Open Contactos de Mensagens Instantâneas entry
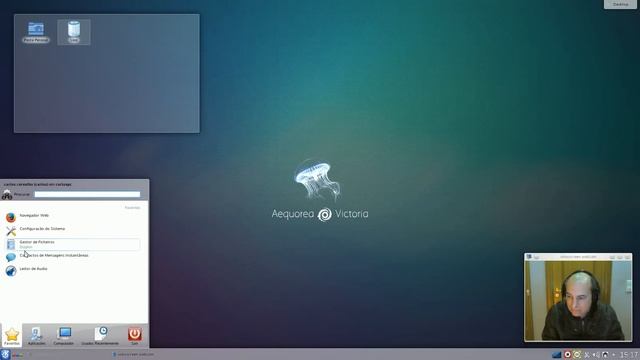 73,257
